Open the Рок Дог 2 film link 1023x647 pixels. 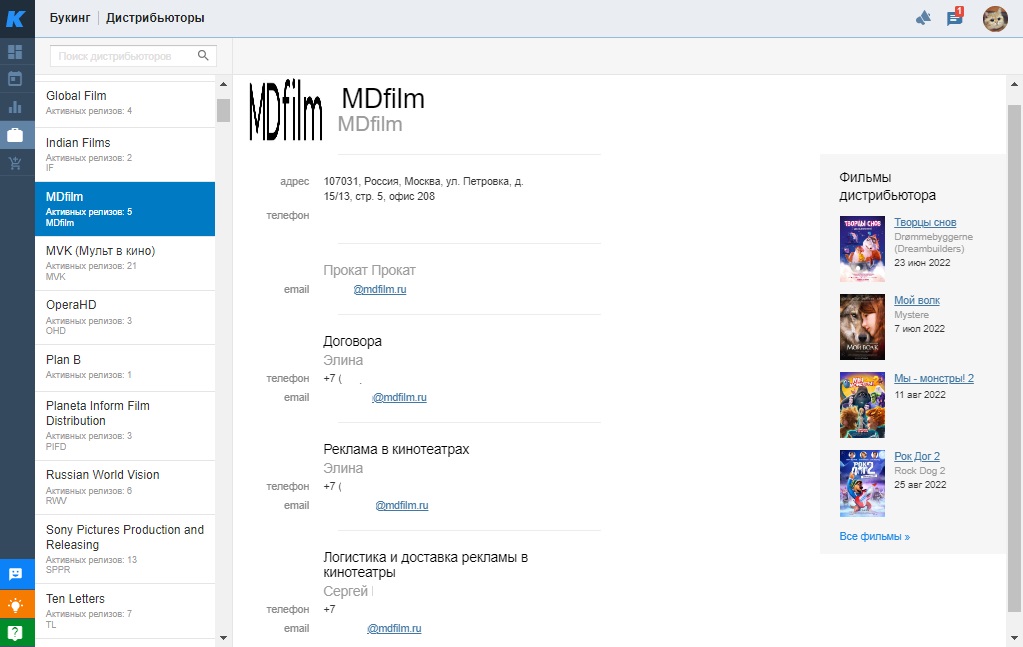click(917, 456)
